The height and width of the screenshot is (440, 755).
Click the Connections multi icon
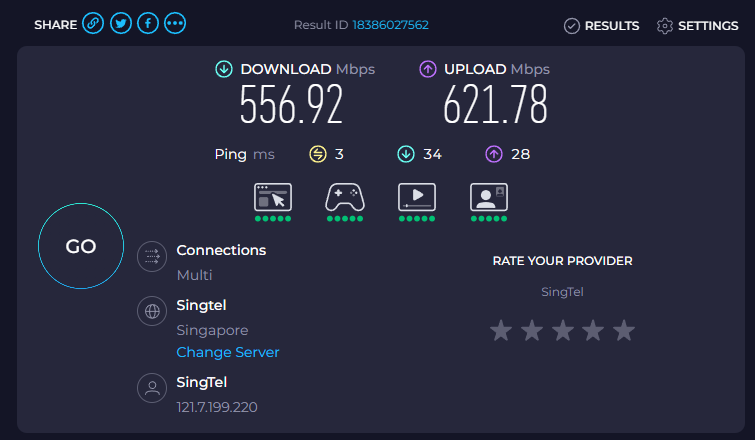152,257
